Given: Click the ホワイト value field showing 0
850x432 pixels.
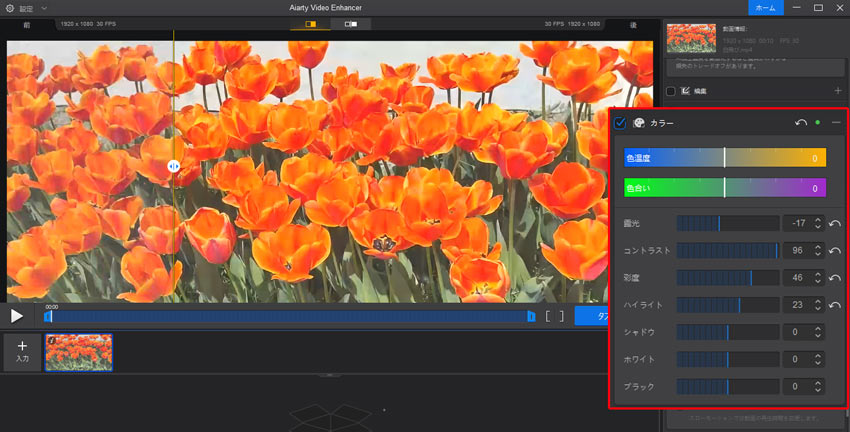Looking at the screenshot, I should click(x=797, y=359).
